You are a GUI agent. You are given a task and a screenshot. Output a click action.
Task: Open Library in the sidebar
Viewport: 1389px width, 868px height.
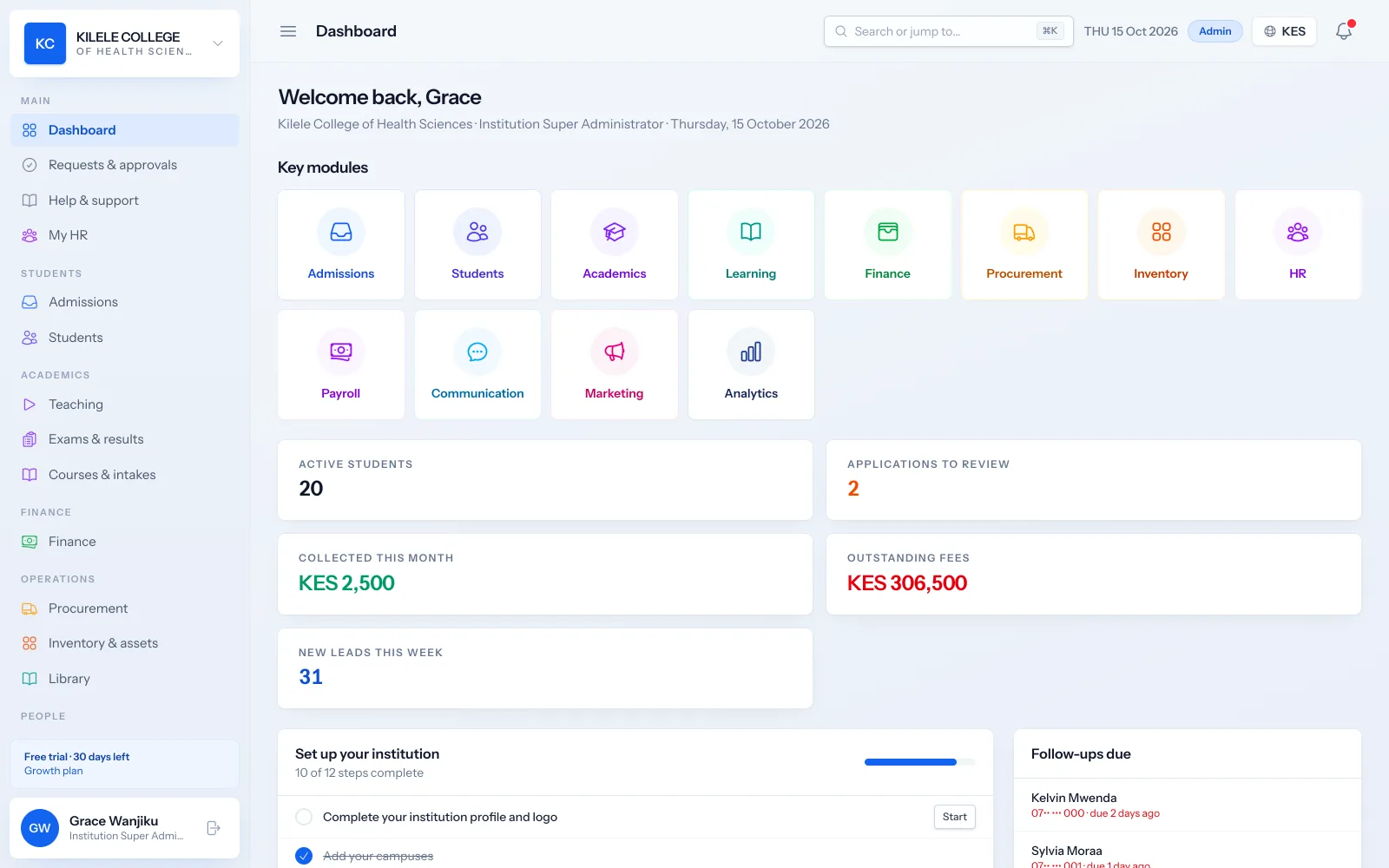click(124, 679)
